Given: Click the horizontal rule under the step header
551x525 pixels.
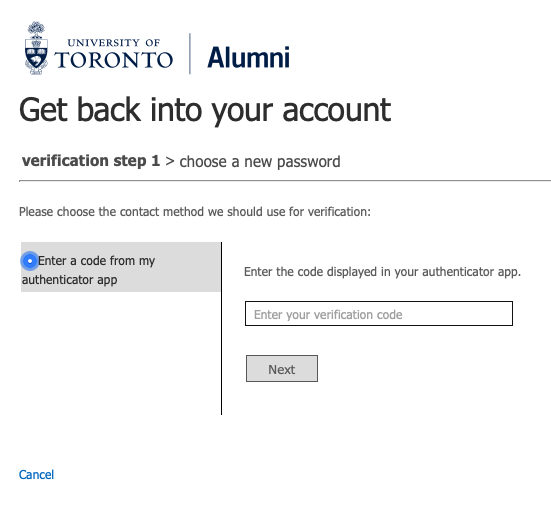Looking at the screenshot, I should click(x=285, y=181).
